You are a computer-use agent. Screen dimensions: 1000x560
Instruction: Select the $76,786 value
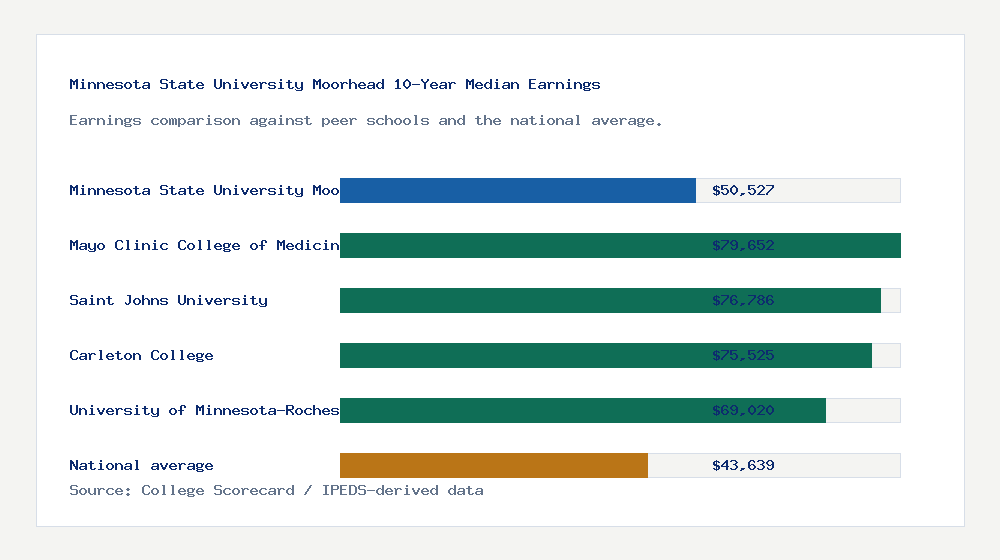pyautogui.click(x=743, y=300)
